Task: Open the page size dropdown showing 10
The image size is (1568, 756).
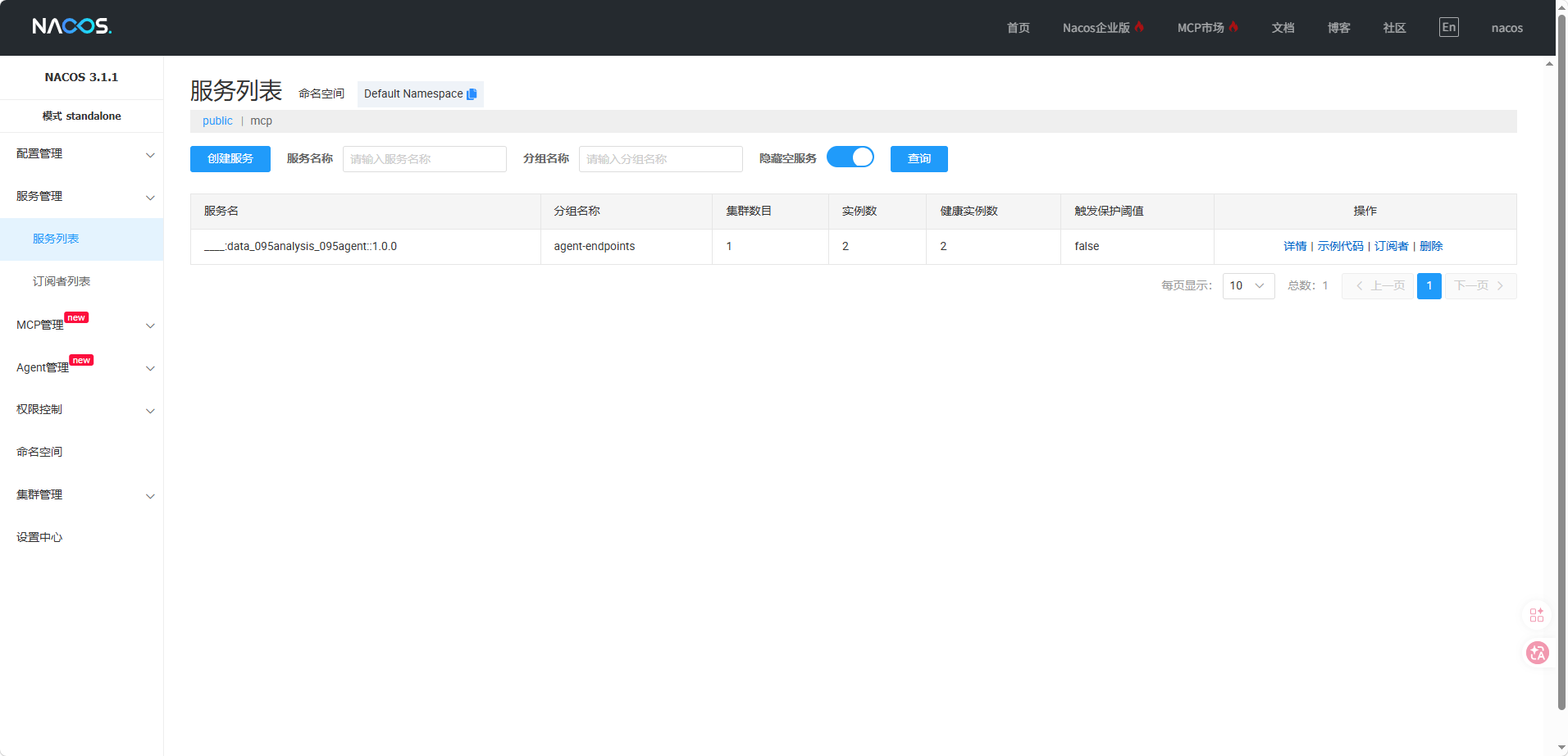Action: tap(1248, 285)
